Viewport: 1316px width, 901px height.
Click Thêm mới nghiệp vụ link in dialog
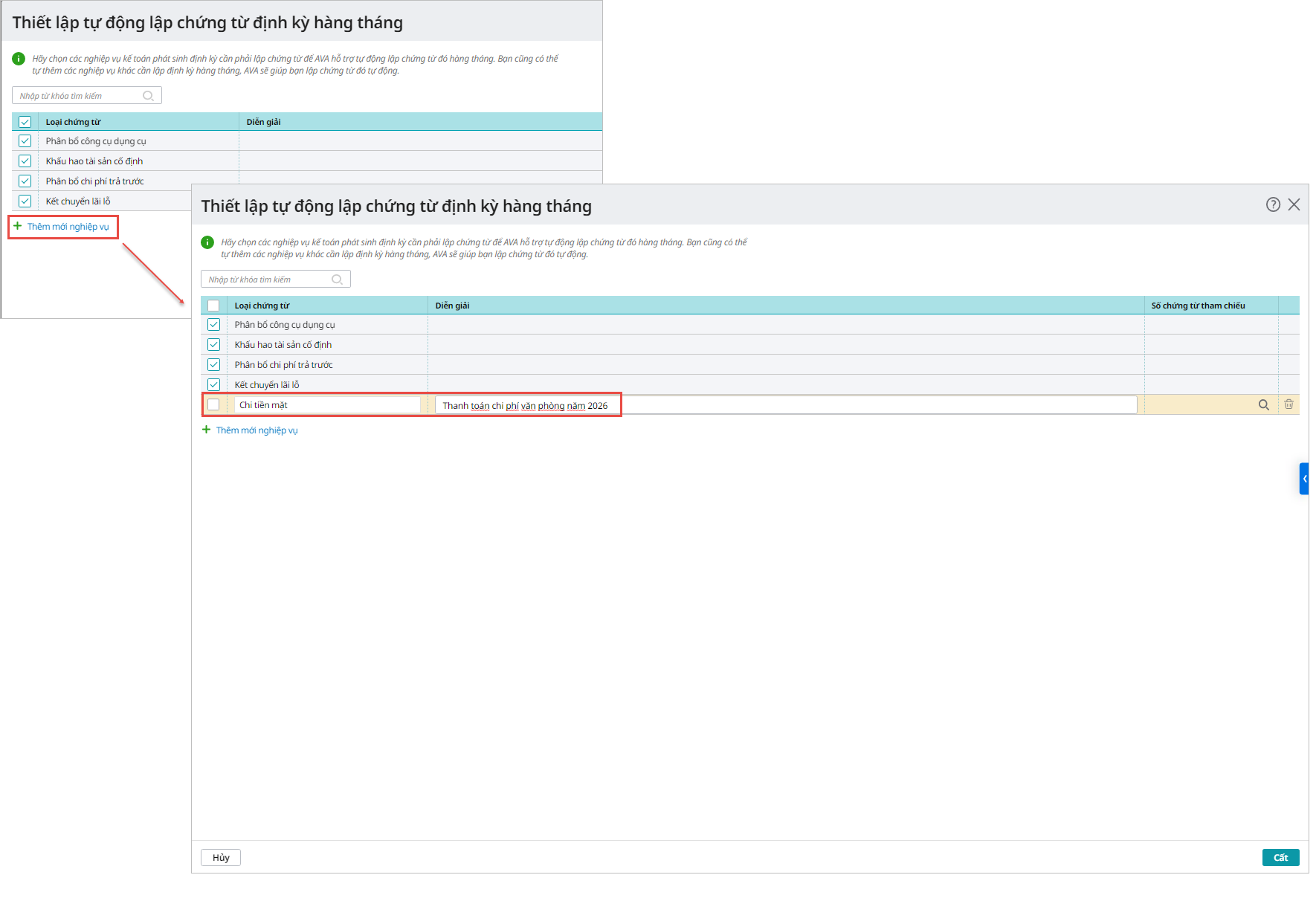tap(256, 430)
